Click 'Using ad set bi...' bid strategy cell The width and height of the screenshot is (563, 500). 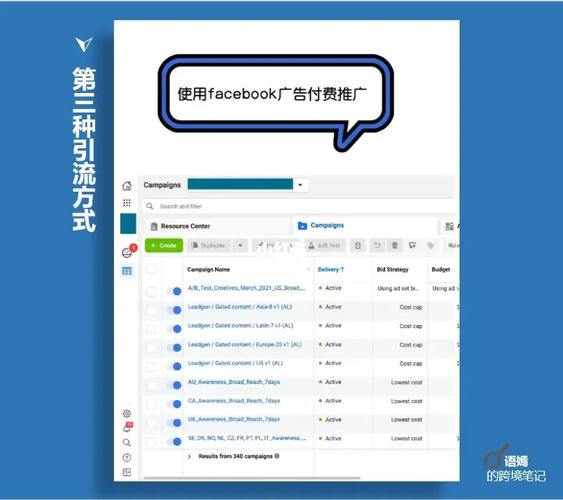pos(398,288)
